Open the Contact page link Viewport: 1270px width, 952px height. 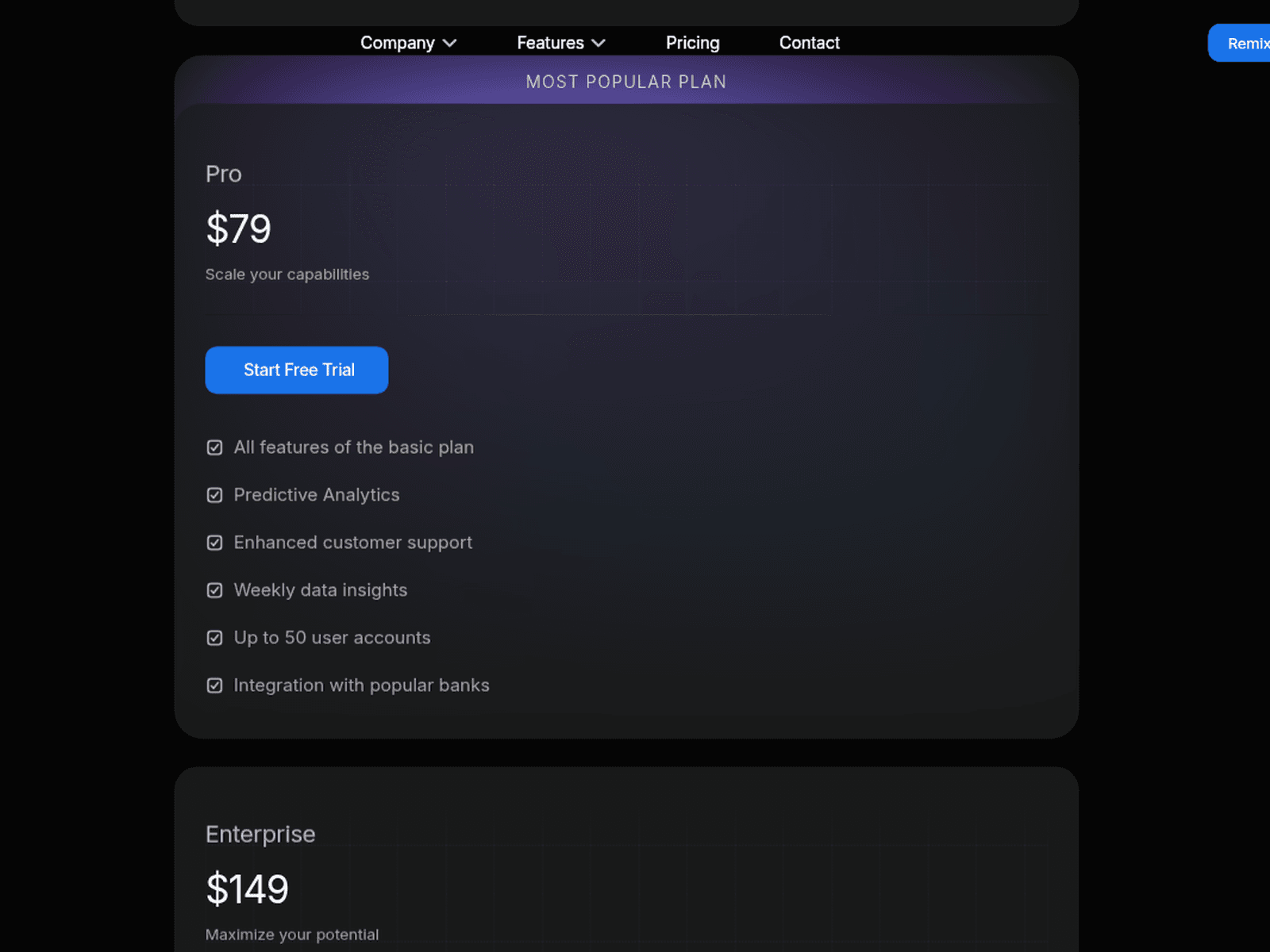pos(809,43)
